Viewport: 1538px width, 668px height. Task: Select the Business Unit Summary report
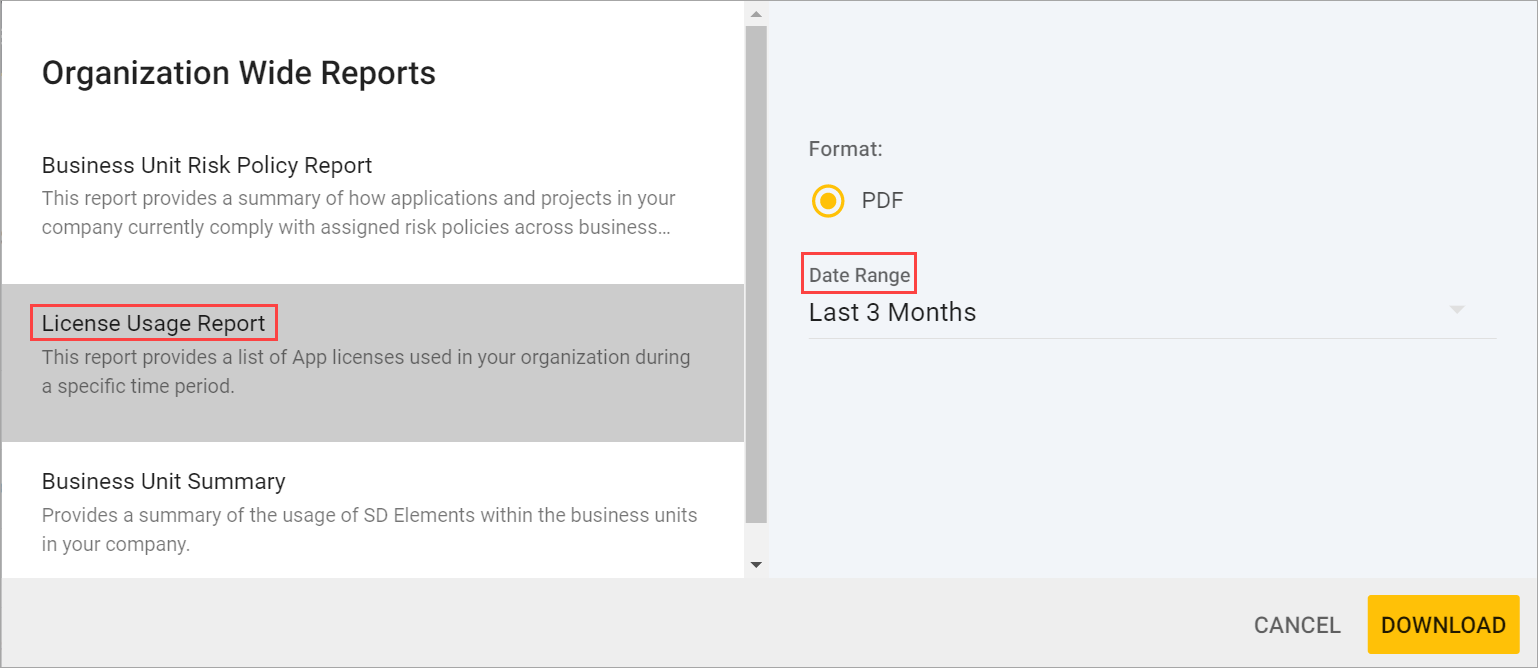click(163, 481)
